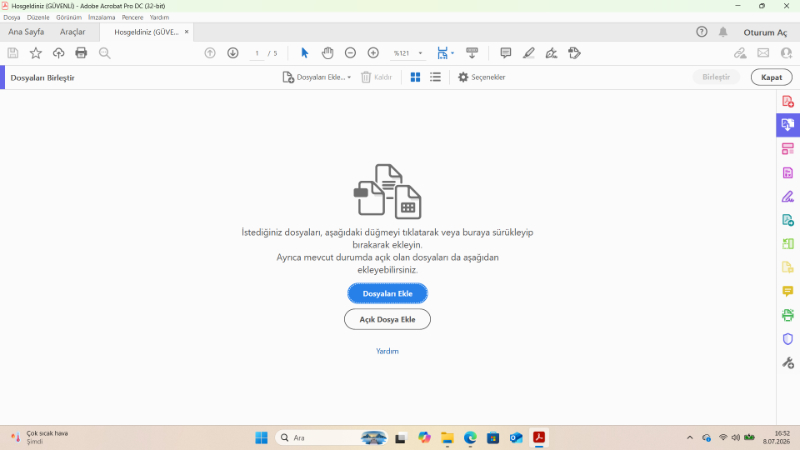
Task: Open Create PDF in right sidebar
Action: (x=788, y=102)
